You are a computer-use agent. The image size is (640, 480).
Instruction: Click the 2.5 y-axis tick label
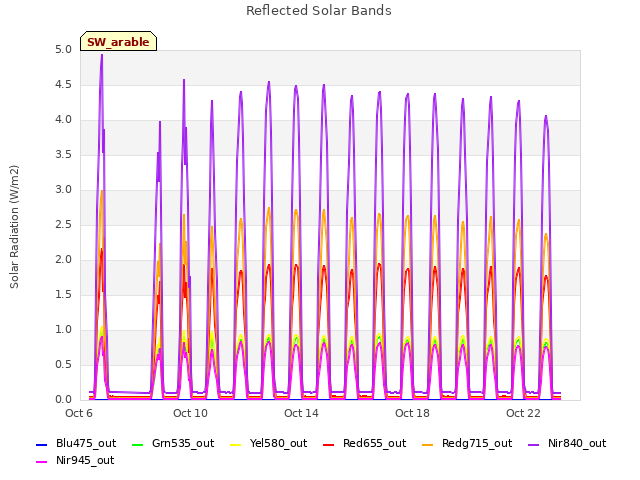coord(63,224)
